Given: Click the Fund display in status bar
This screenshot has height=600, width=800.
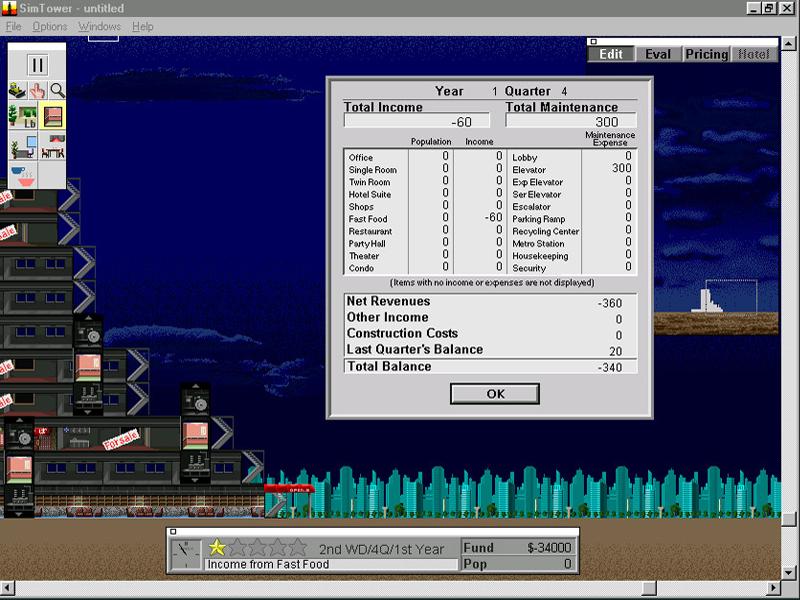Looking at the screenshot, I should (x=518, y=547).
